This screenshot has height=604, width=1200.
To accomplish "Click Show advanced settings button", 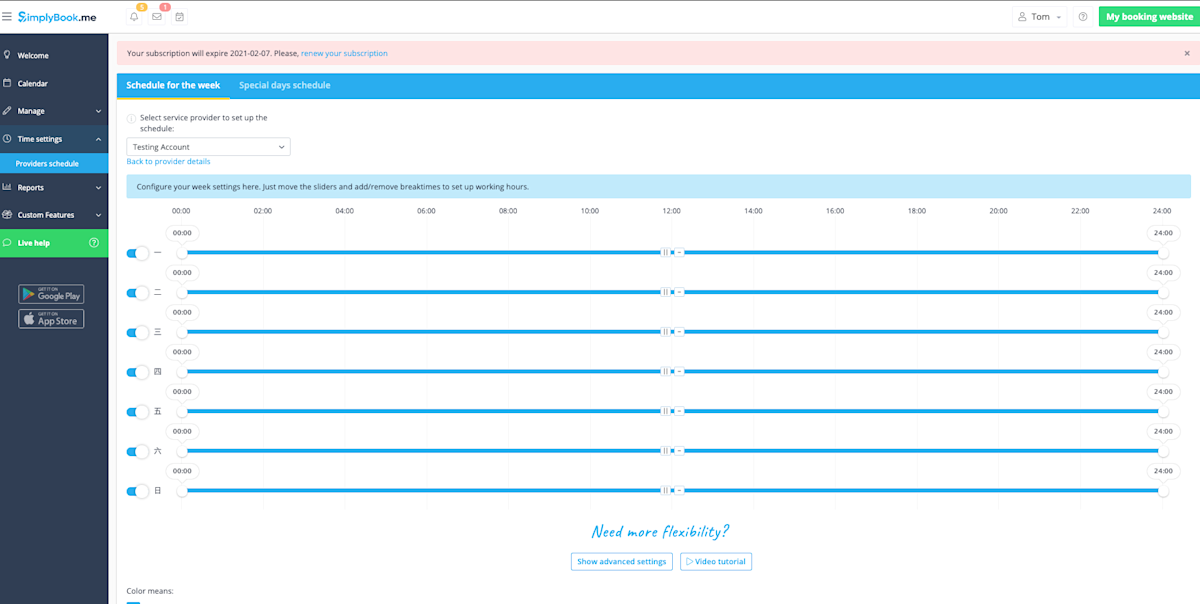I will click(x=622, y=562).
